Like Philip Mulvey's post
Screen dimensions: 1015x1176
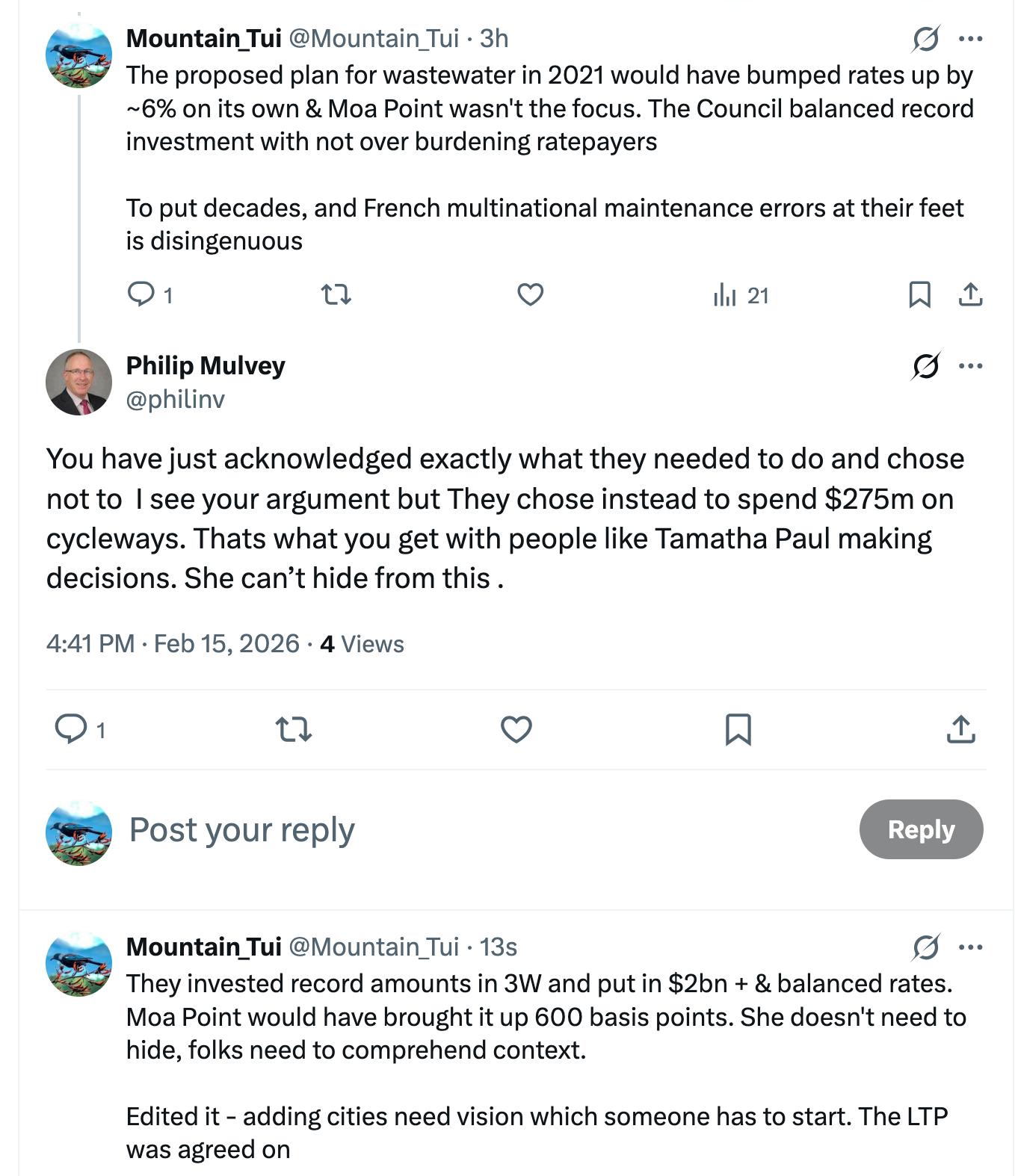coord(516,728)
